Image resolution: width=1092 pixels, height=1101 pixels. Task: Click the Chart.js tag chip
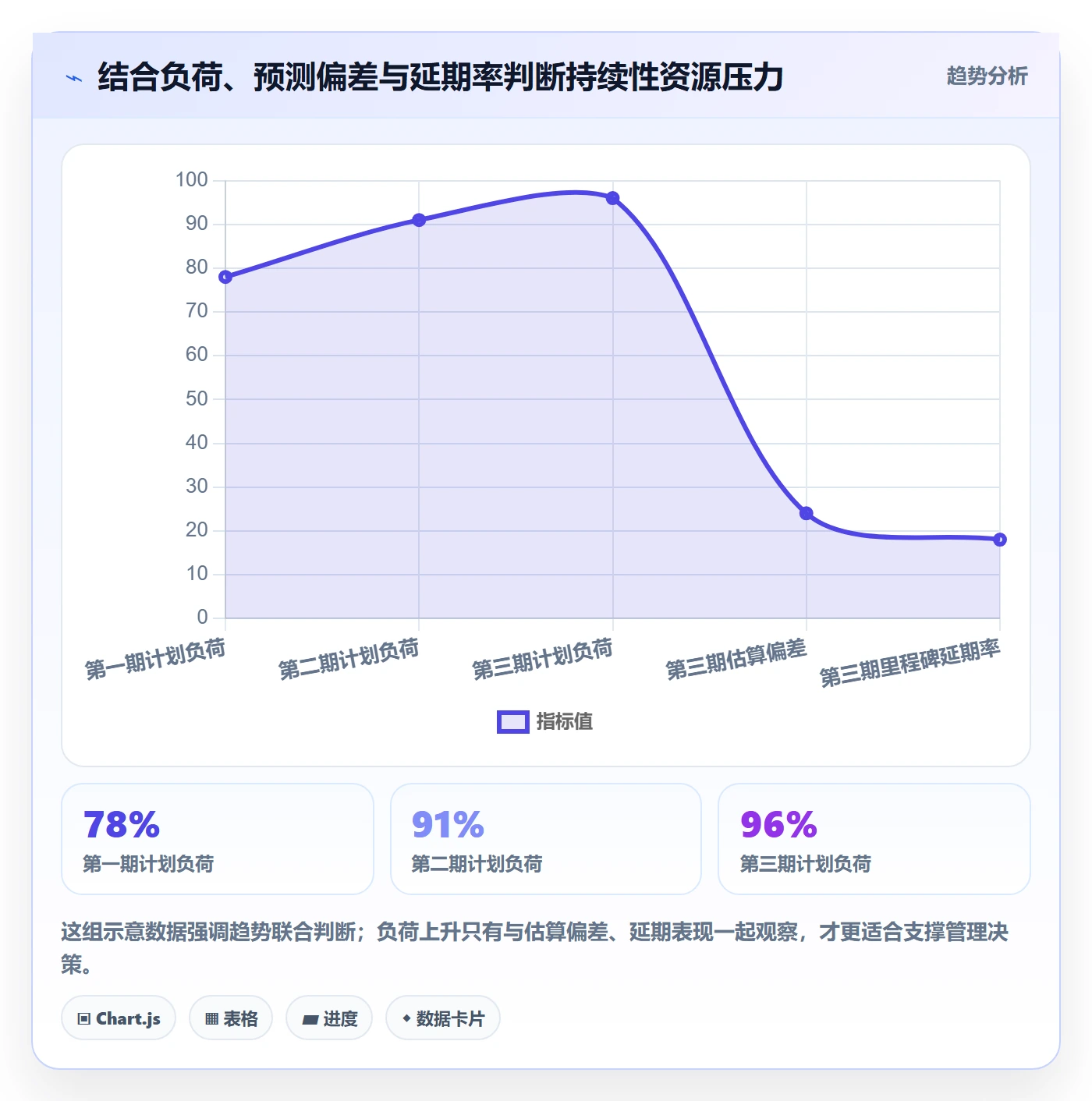tap(119, 1018)
